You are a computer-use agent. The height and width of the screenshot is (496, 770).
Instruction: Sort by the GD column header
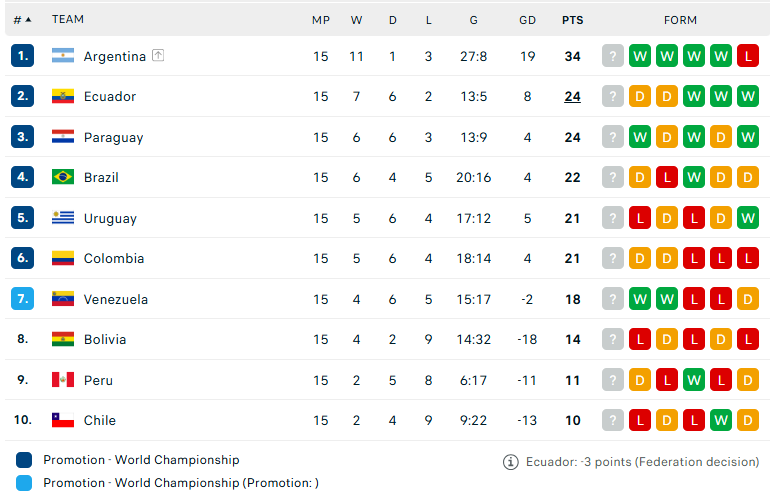(x=527, y=20)
